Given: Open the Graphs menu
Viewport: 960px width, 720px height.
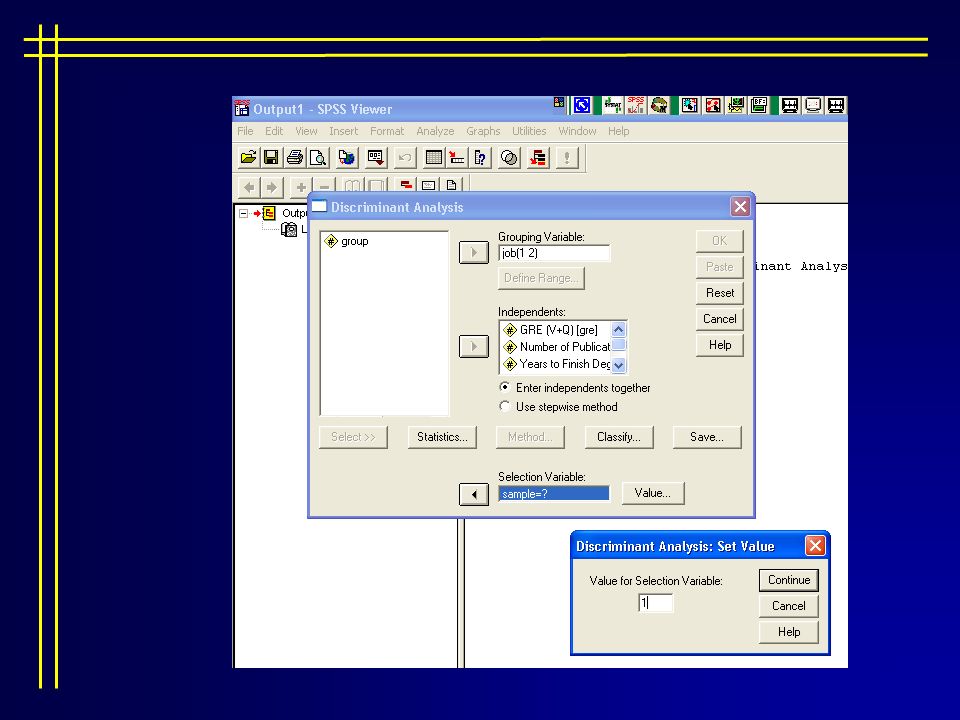Looking at the screenshot, I should [x=483, y=131].
